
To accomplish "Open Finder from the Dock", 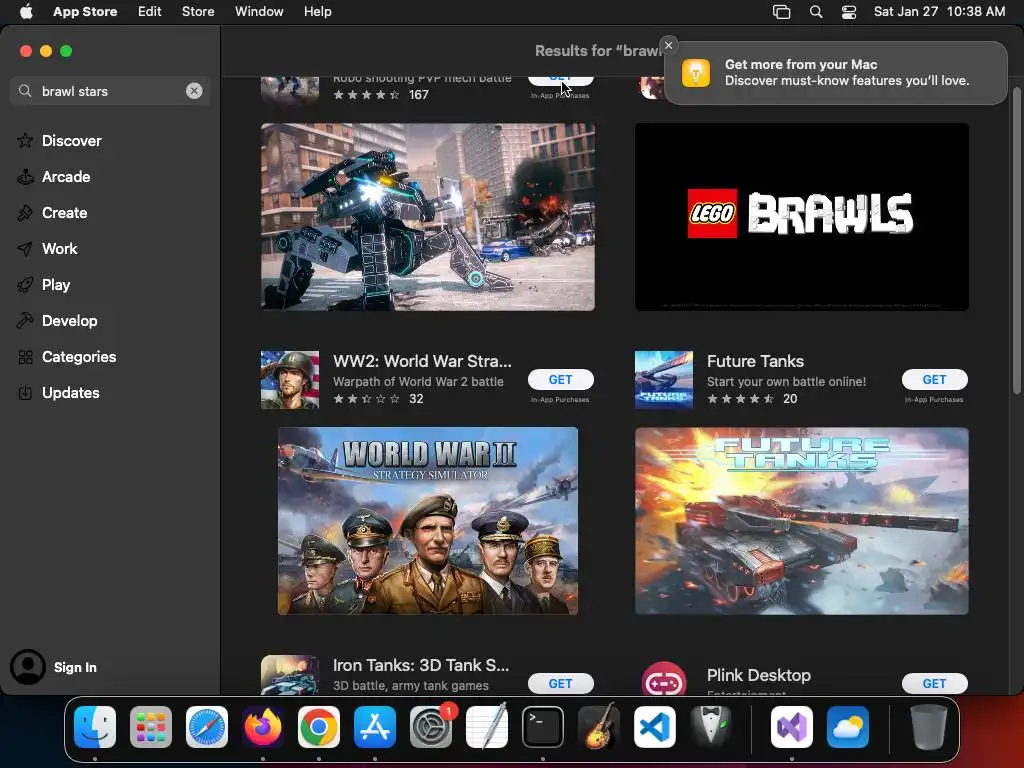I will click(95, 727).
